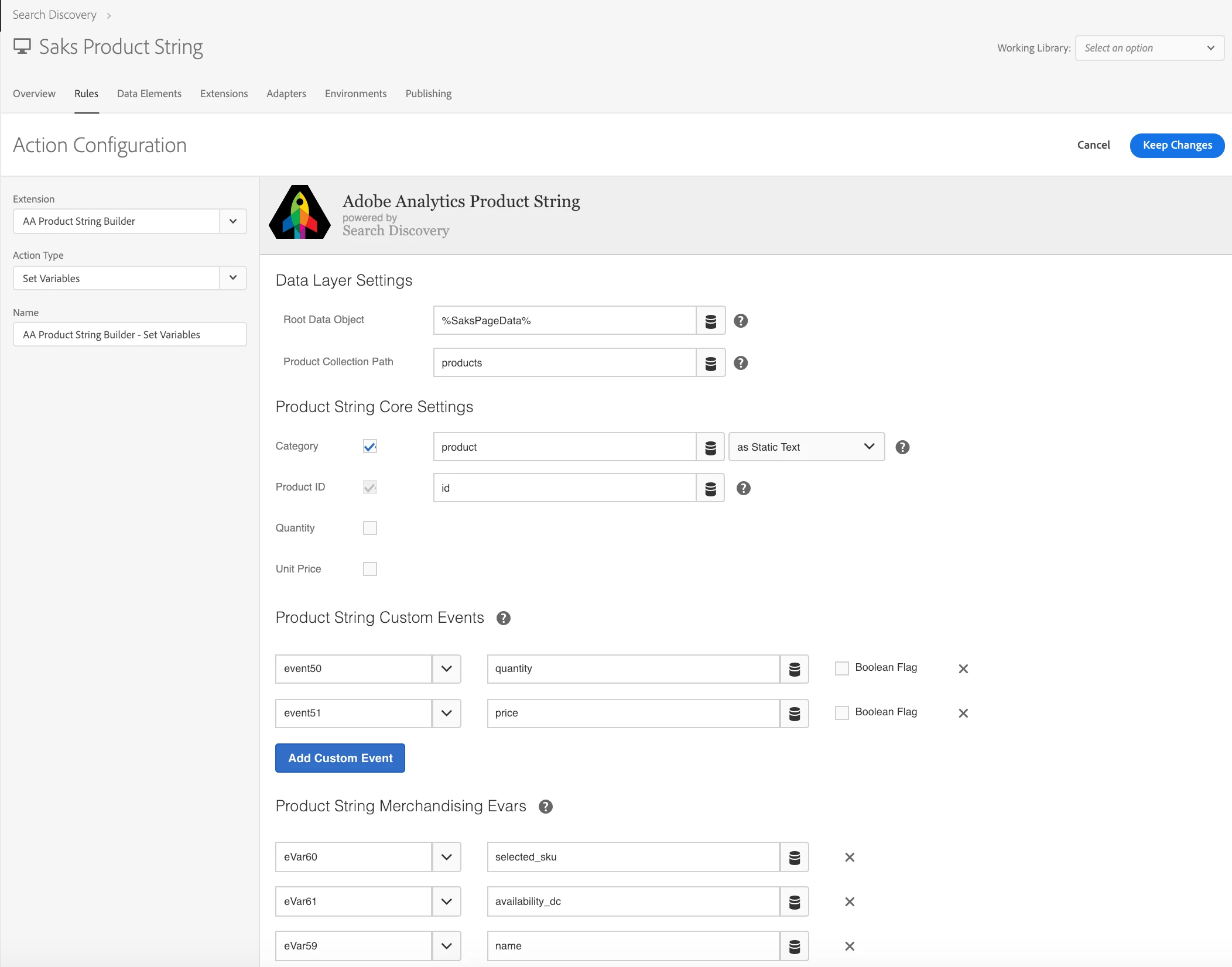Remove the event50 custom event row
This screenshot has width=1232, height=967.
[963, 668]
